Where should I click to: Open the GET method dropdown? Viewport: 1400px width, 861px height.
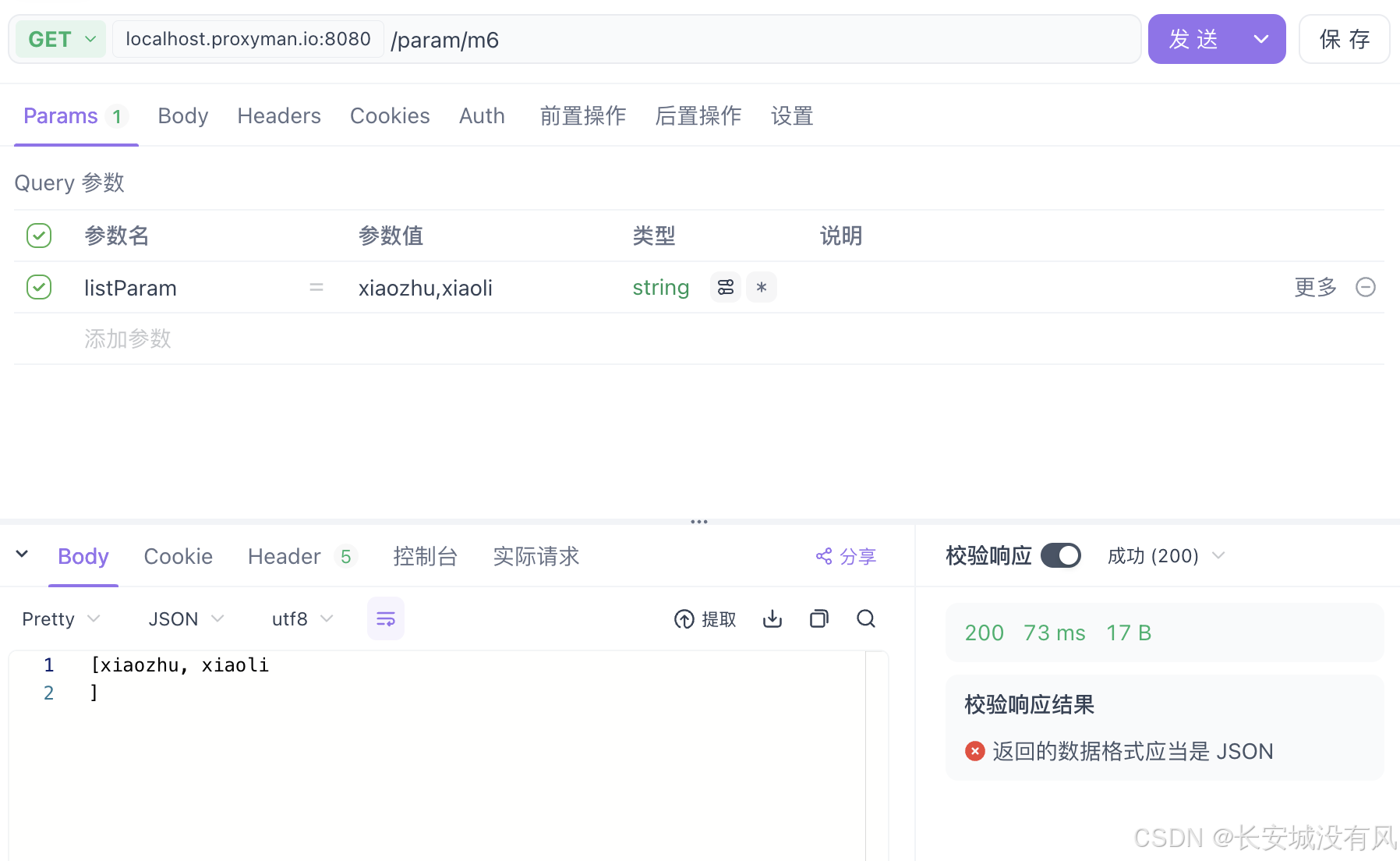pyautogui.click(x=61, y=39)
